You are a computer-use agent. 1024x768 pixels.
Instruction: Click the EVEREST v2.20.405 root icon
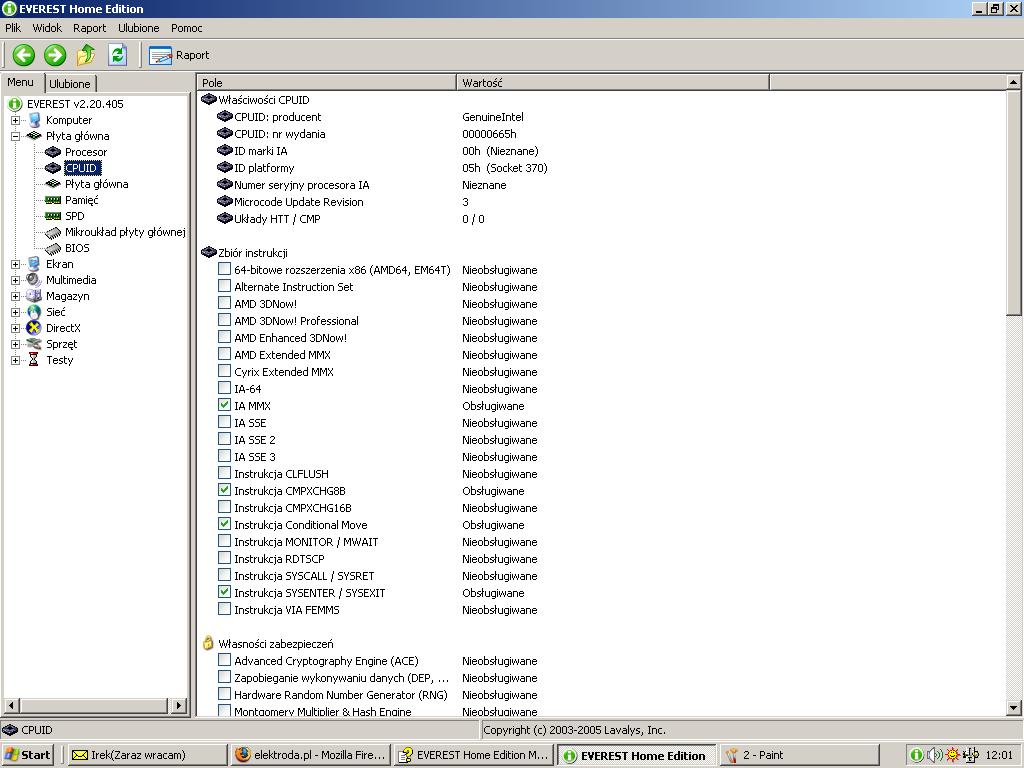point(15,104)
